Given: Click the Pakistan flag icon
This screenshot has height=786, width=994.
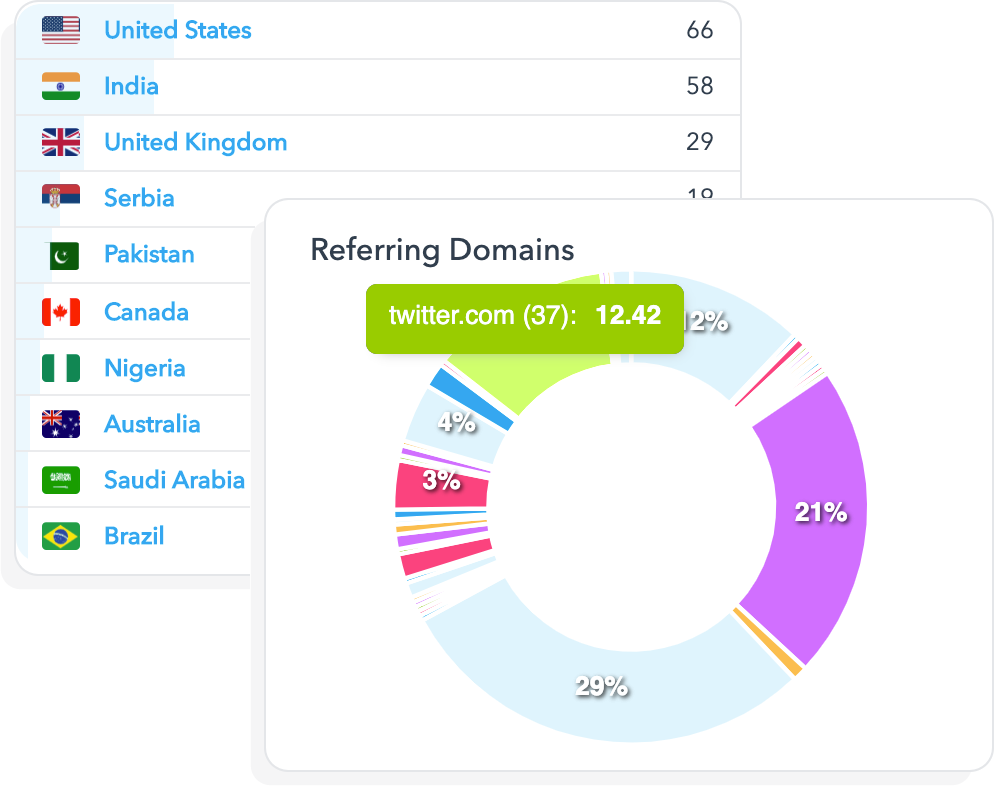Looking at the screenshot, I should pos(63,255).
